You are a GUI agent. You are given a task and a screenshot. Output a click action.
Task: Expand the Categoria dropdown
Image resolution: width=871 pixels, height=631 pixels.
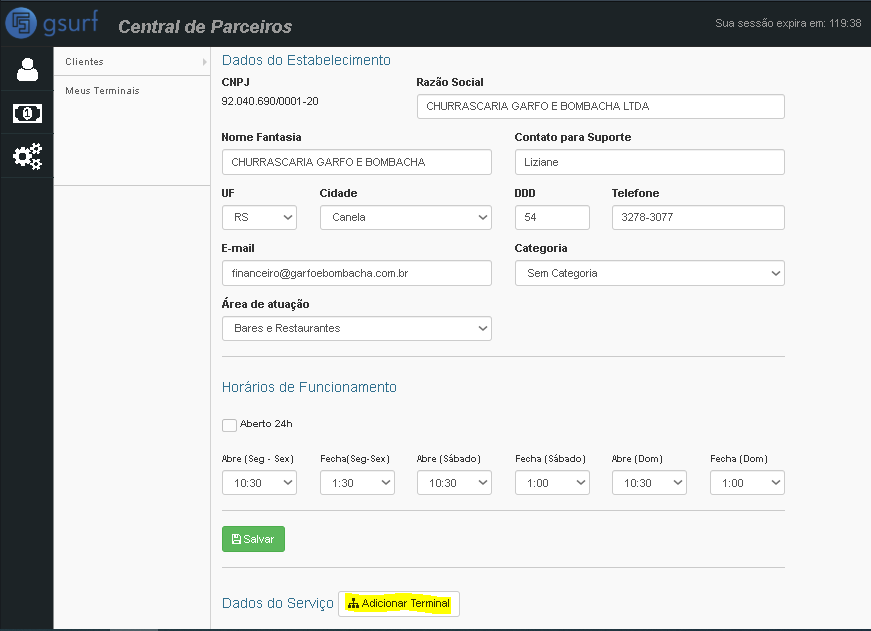coord(649,273)
